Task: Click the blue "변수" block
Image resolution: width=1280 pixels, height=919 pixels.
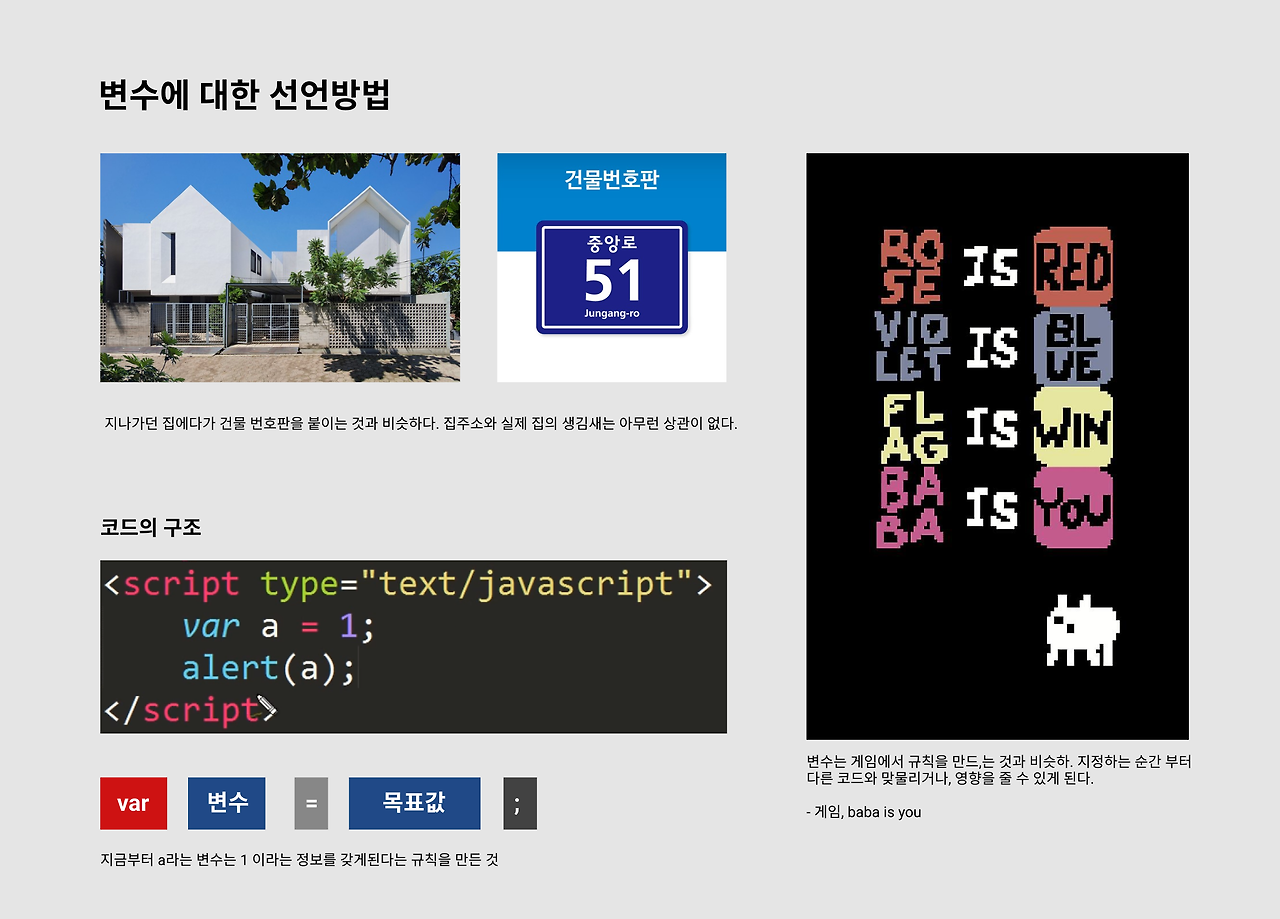Action: [227, 803]
